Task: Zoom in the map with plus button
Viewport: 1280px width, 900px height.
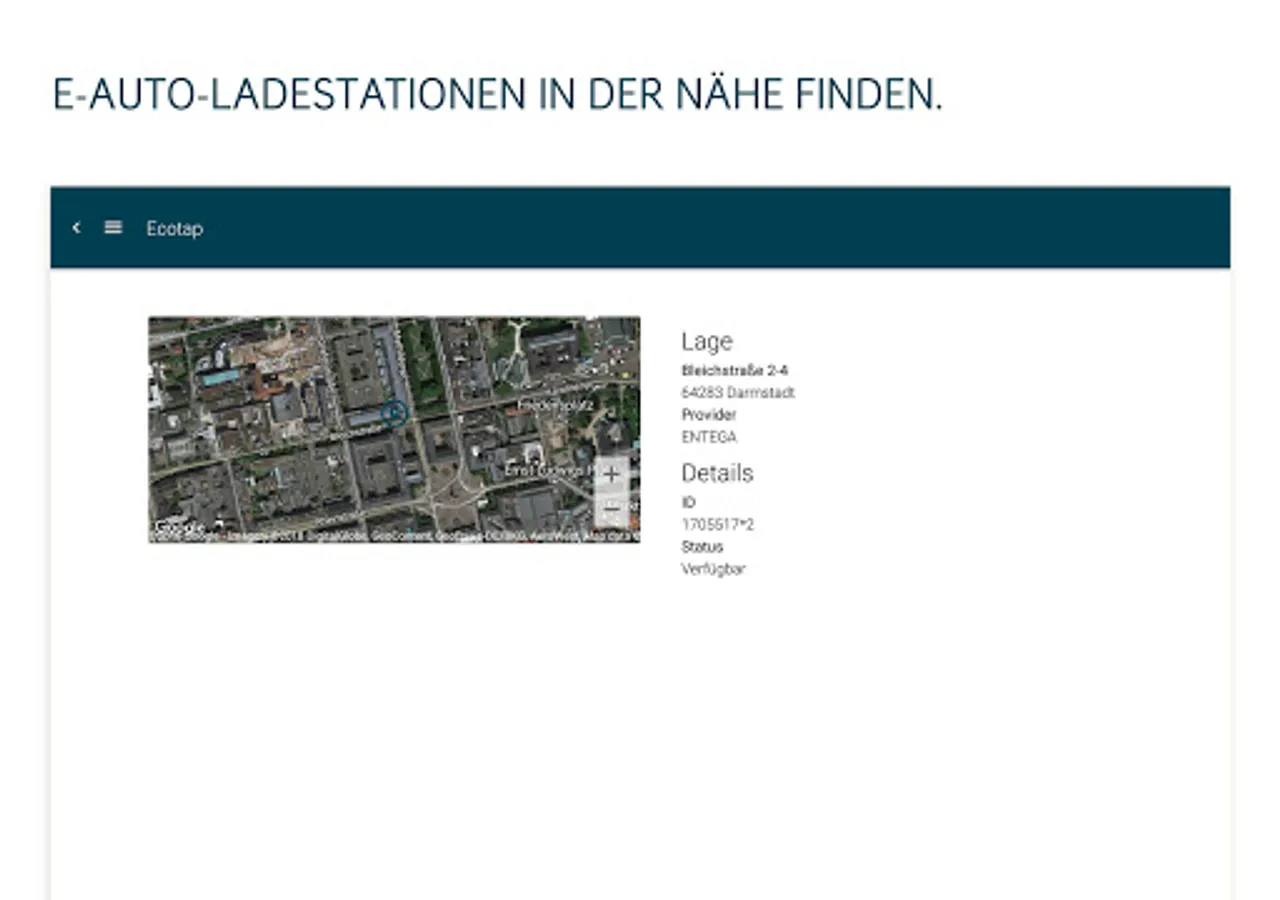Action: [611, 474]
